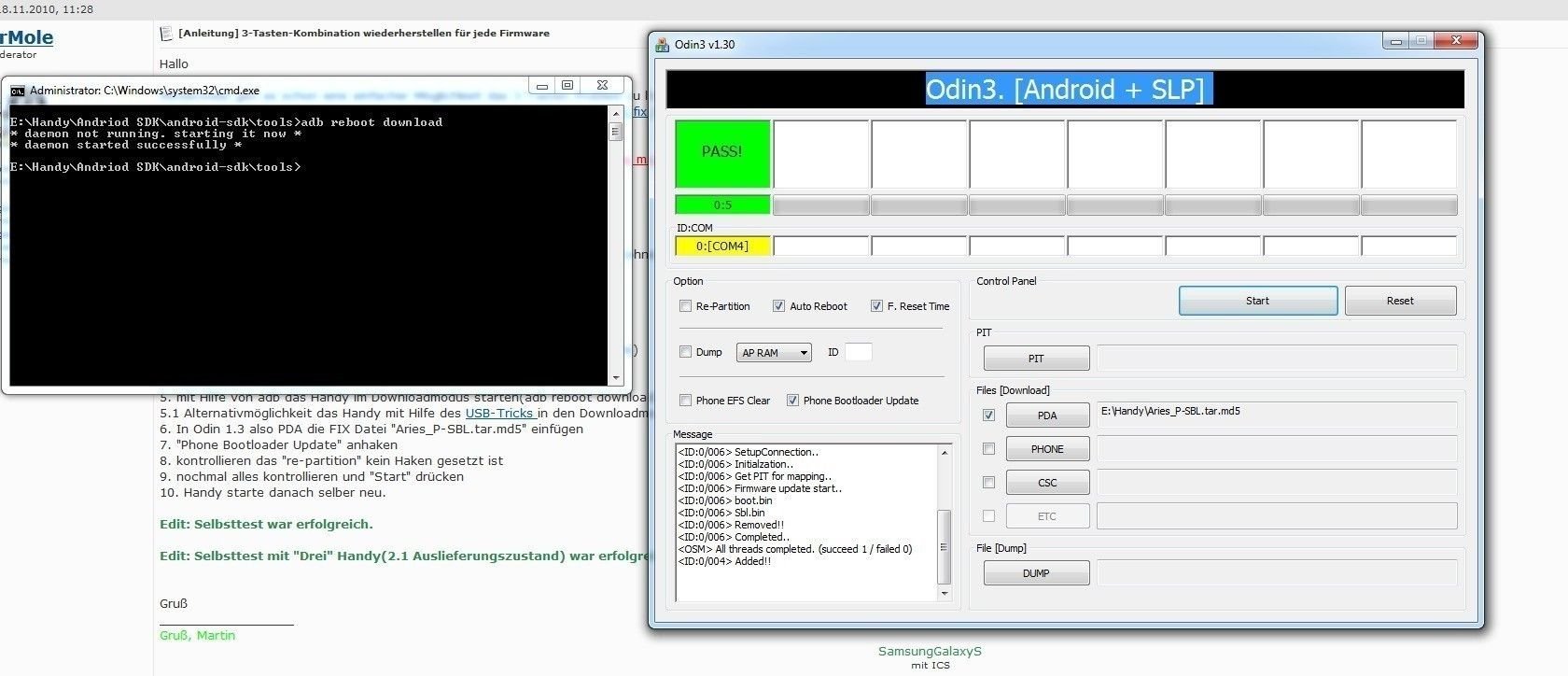
Task: Click the forum post document icon
Action: pyautogui.click(x=167, y=33)
